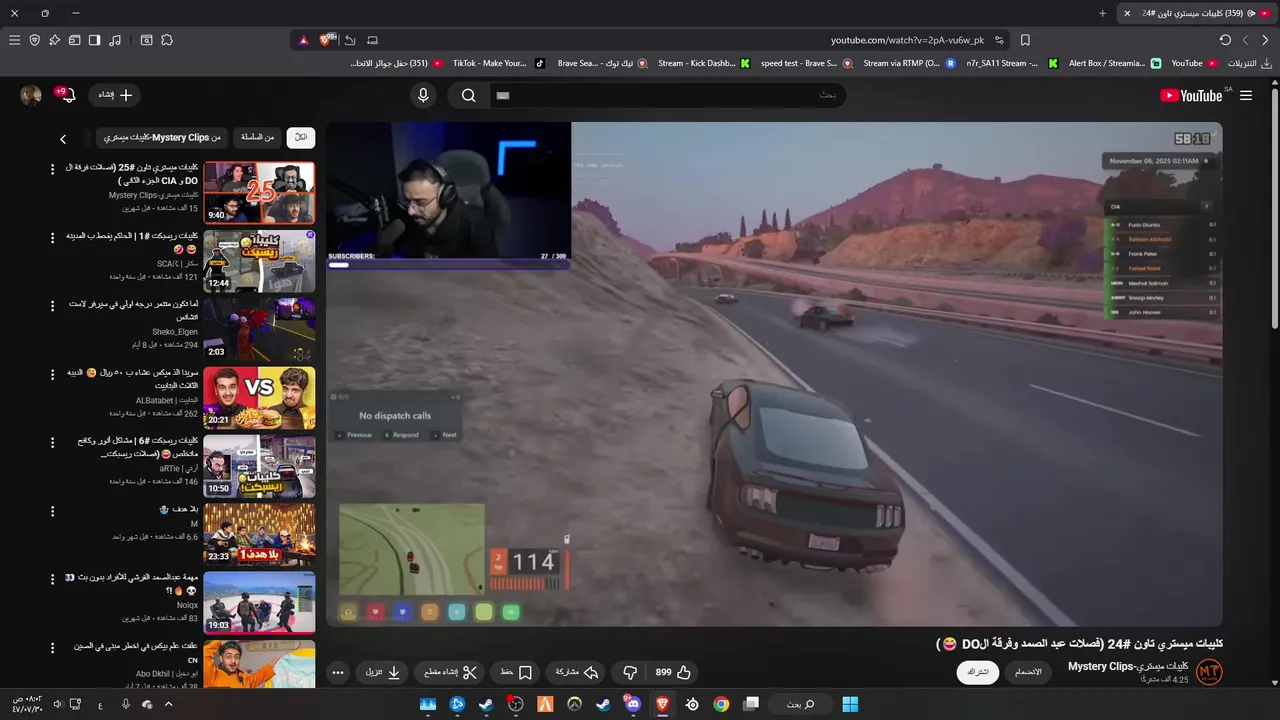Select the 'من السلسلة' filter chip
This screenshot has height=720, width=1280.
[257, 137]
